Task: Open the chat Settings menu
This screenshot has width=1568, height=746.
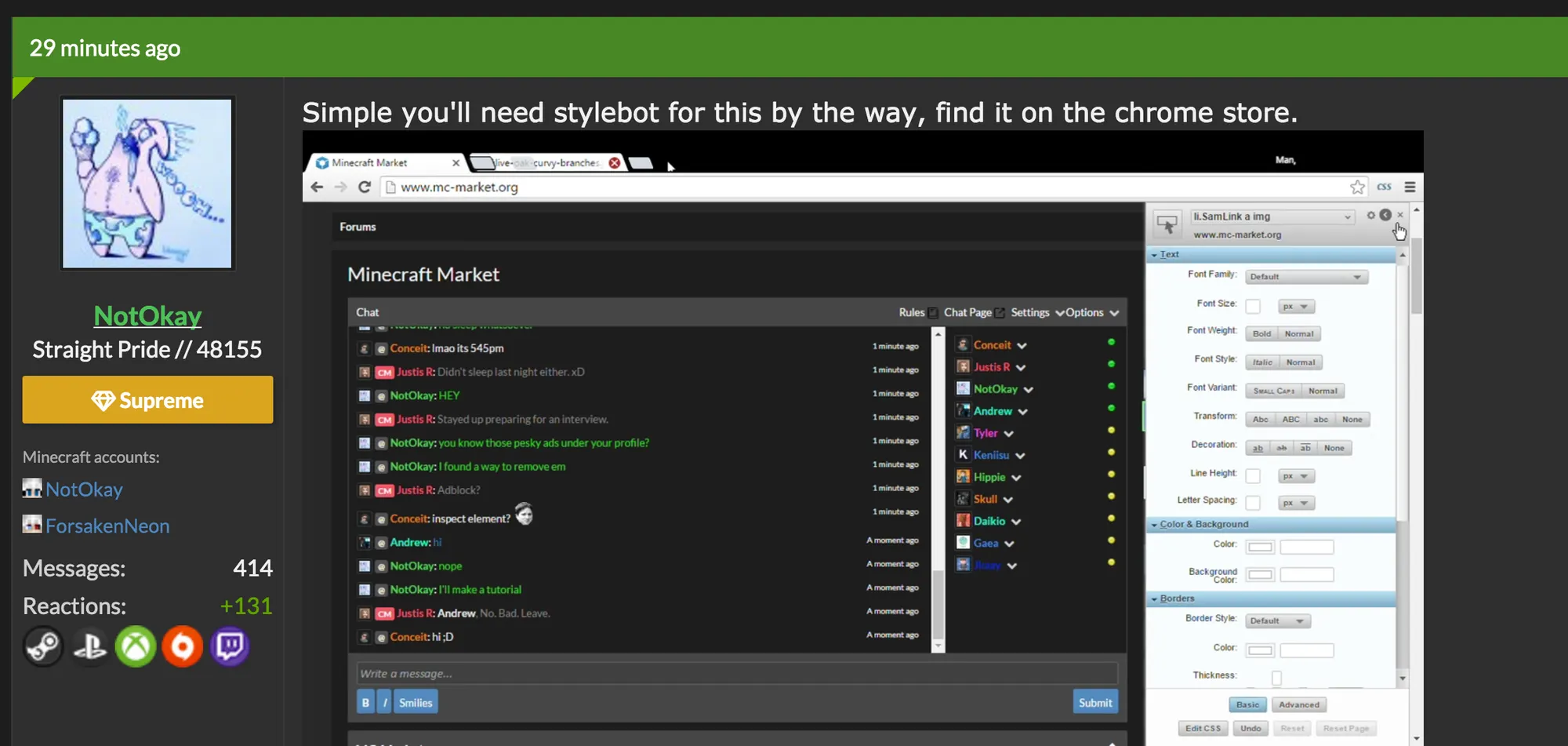Action: pos(1037,312)
